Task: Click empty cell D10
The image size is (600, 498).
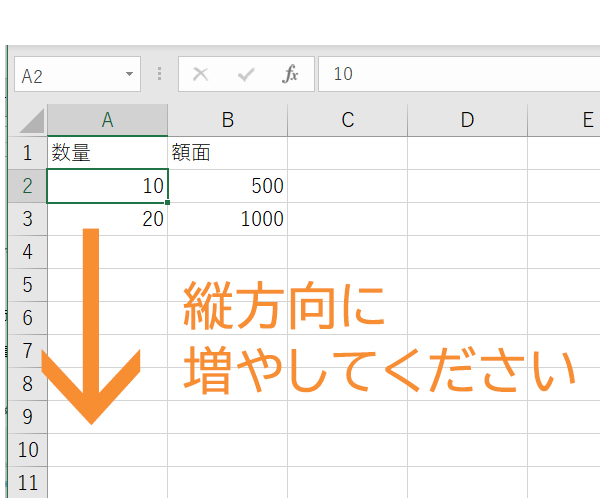Action: point(467,450)
